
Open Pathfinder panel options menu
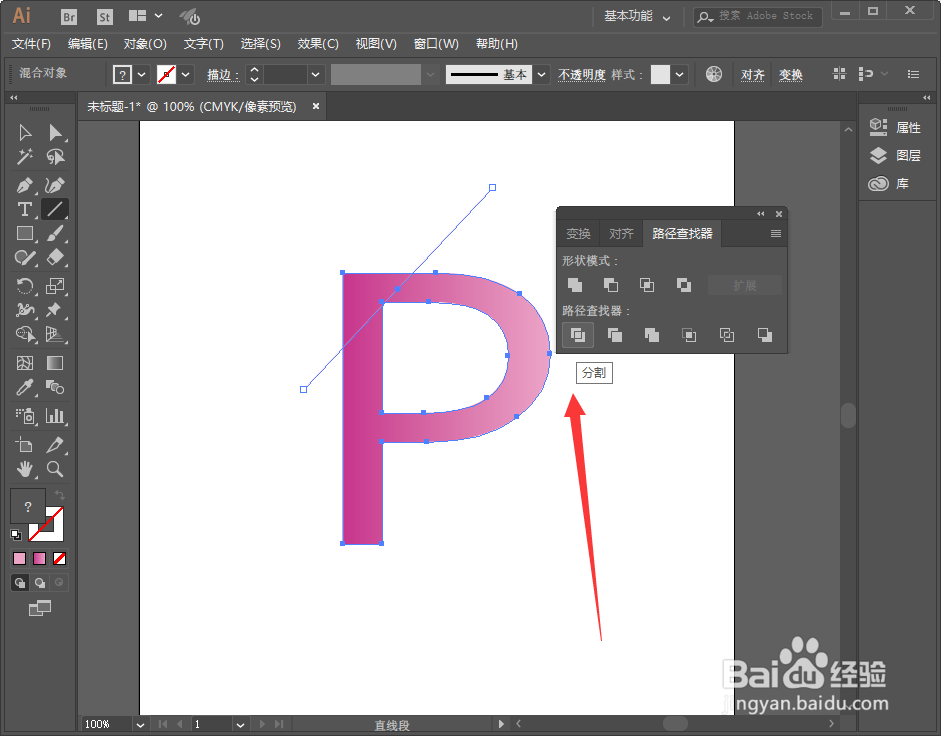pos(776,234)
